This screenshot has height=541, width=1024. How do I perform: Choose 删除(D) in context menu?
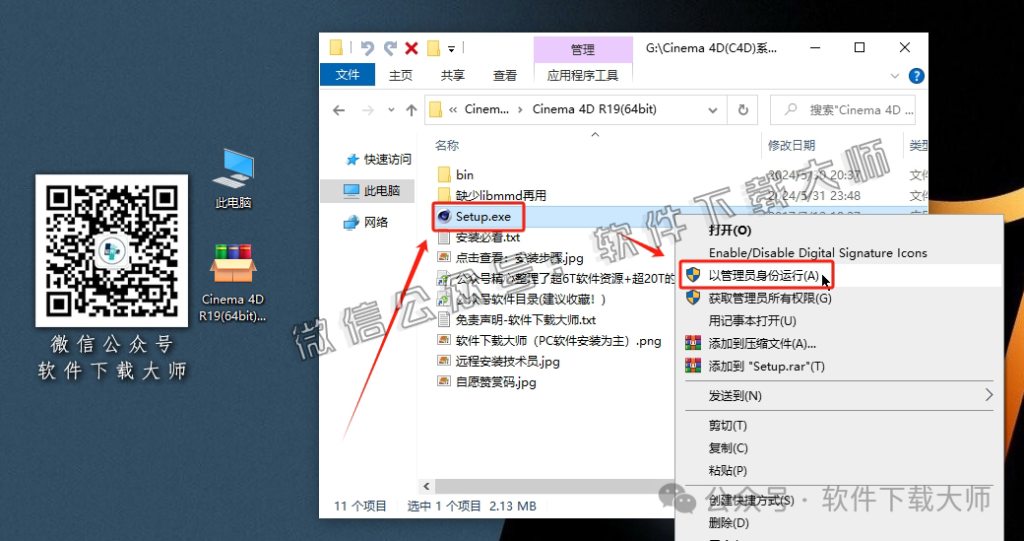coord(728,523)
